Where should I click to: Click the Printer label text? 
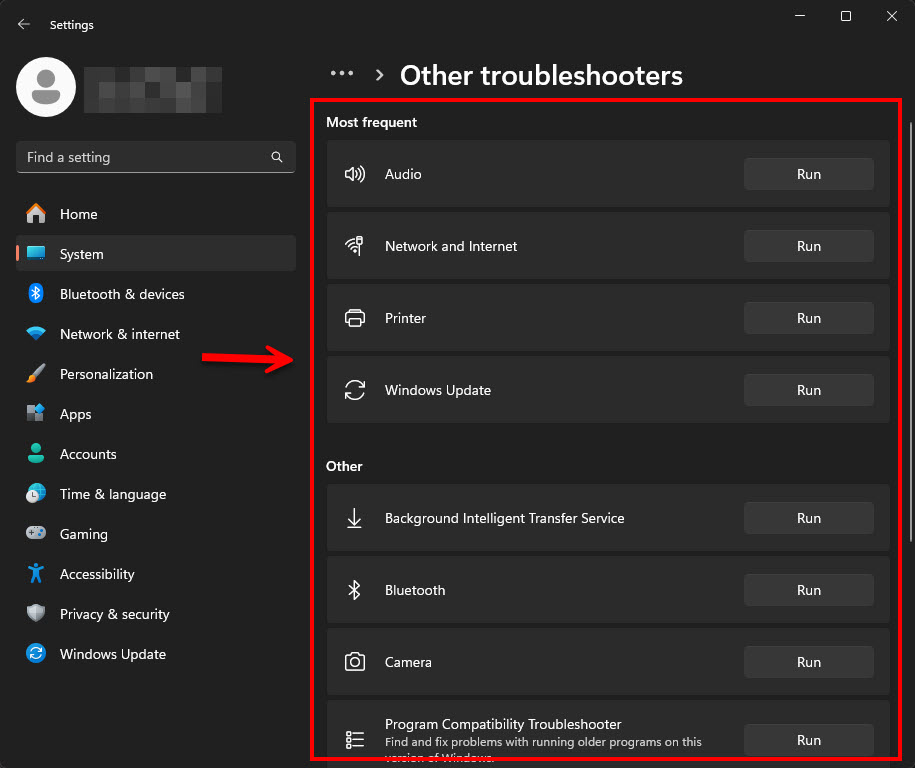(405, 318)
